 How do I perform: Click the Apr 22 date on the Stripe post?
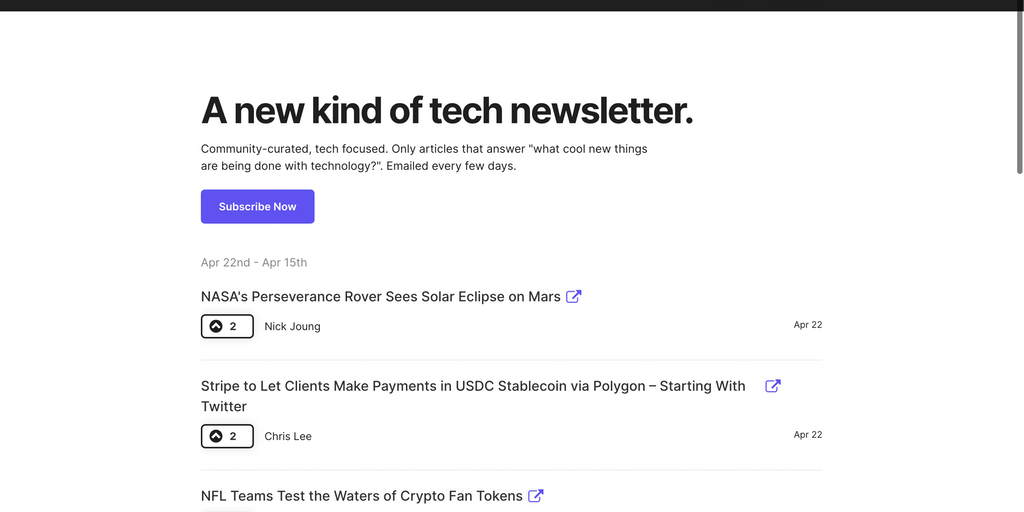[x=807, y=435]
